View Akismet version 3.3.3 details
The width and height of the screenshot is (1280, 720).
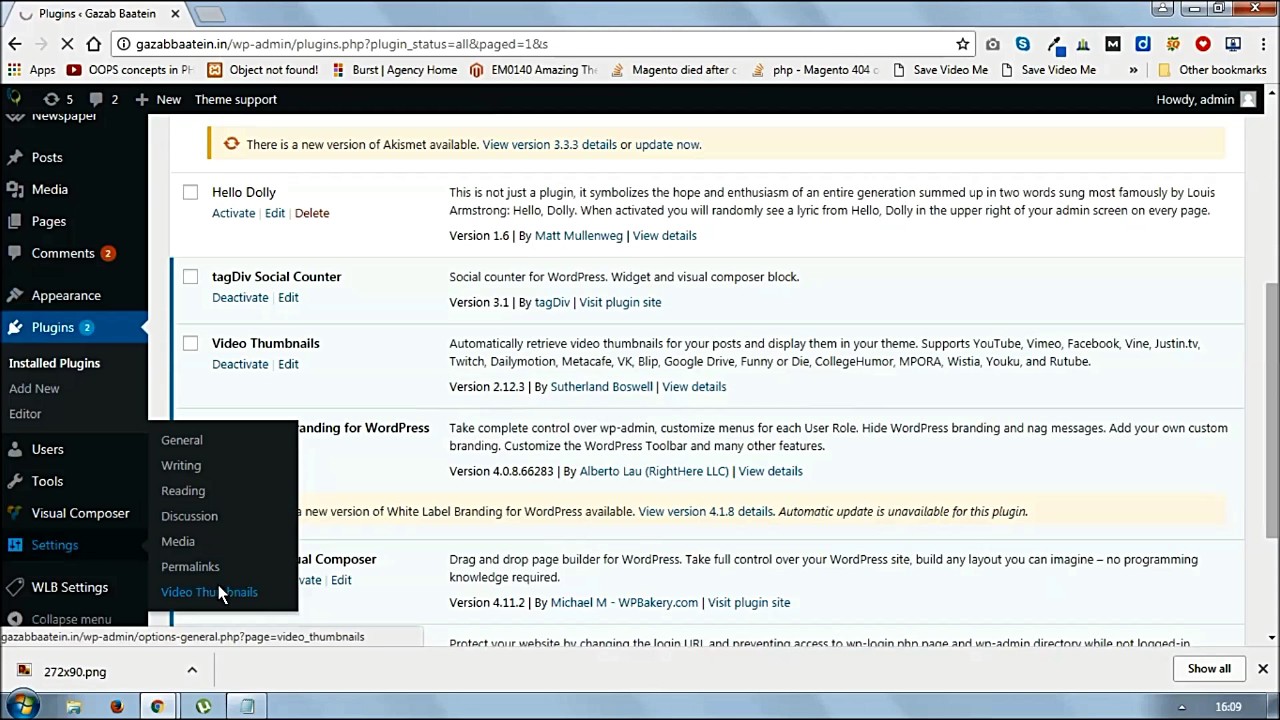[x=549, y=145]
